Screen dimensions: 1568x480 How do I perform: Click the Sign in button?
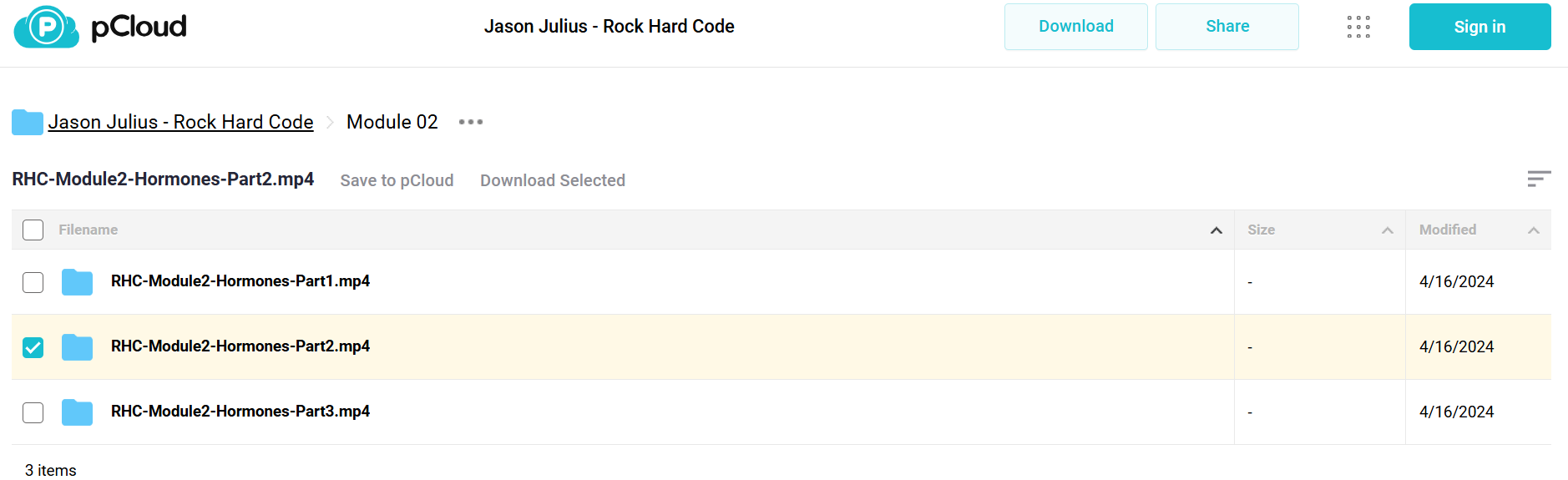[x=1480, y=27]
